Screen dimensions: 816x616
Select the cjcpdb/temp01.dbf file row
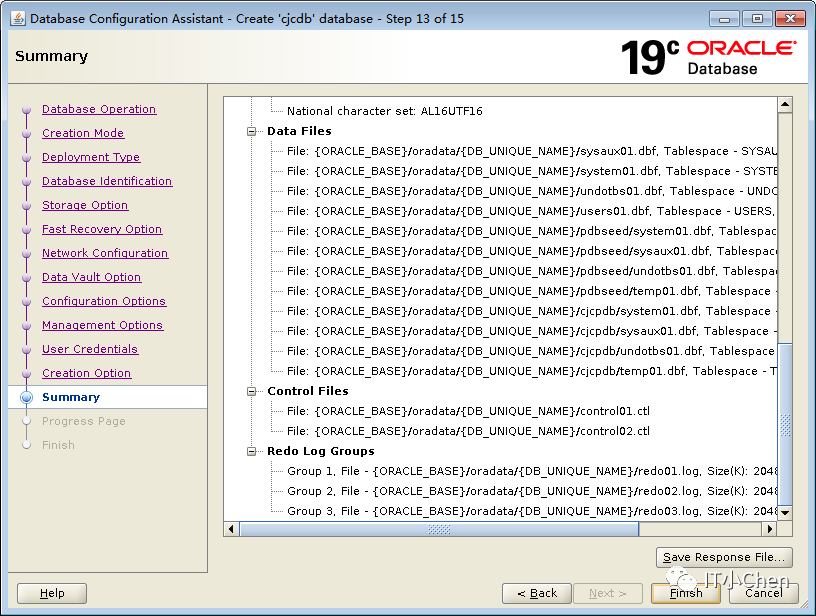[x=531, y=371]
